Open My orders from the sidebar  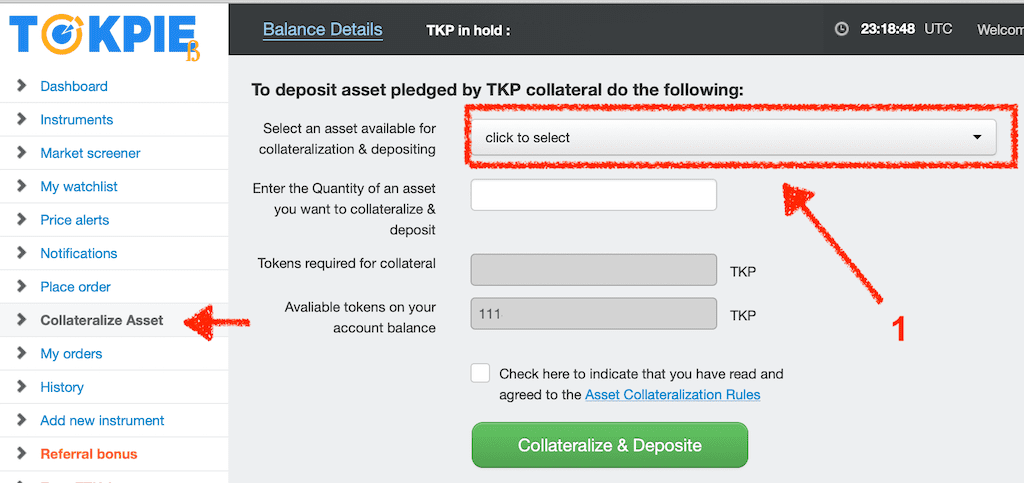(x=71, y=354)
